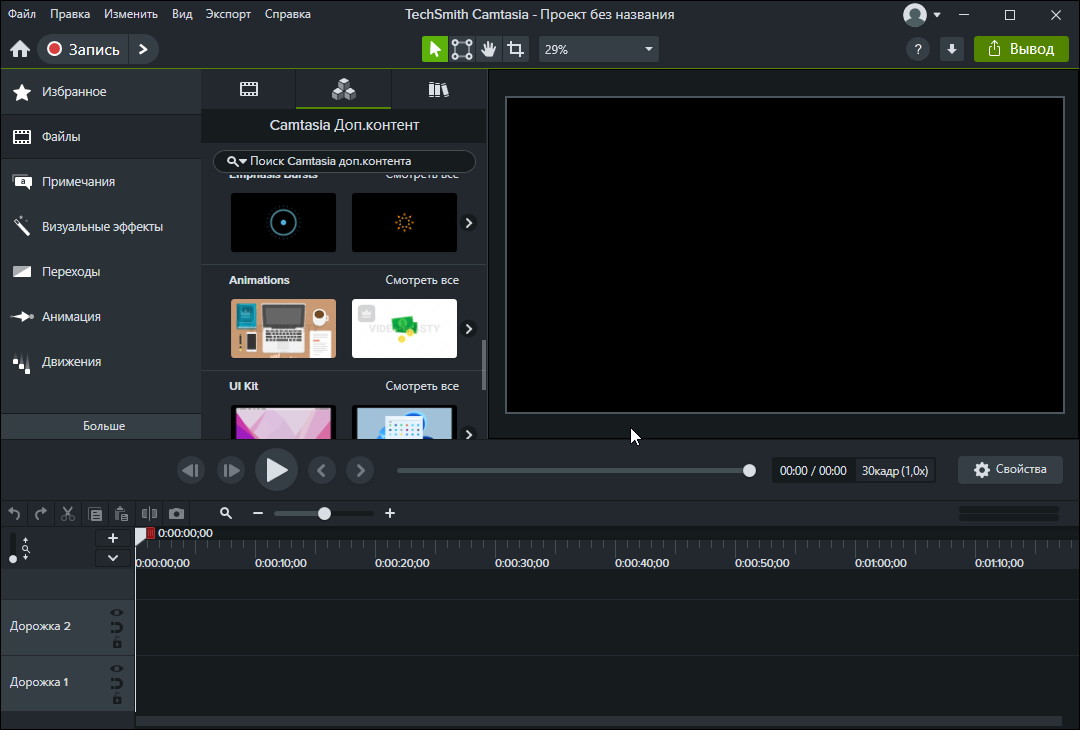1080x730 pixels.
Task: Step forward one frame
Action: click(x=231, y=470)
